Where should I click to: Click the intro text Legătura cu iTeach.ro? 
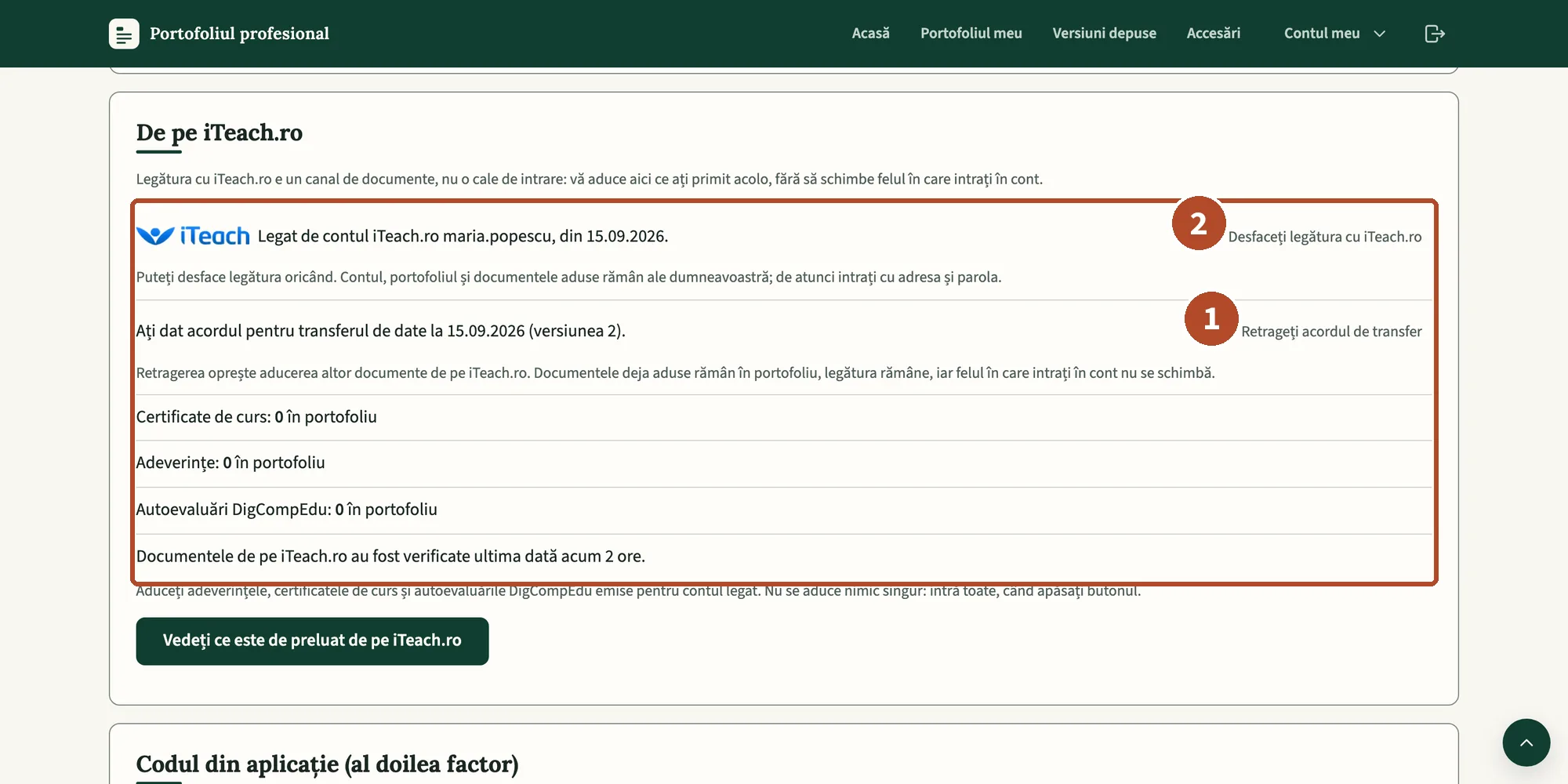590,179
